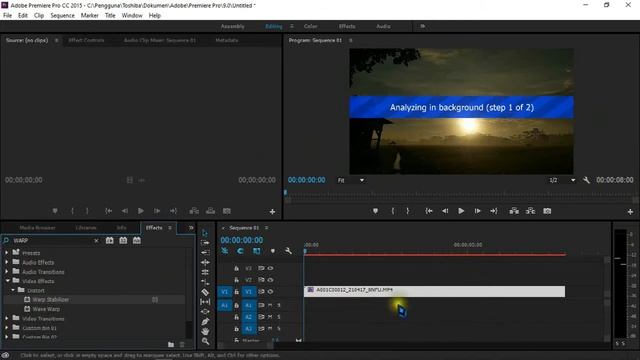Open Program monitor button editor plus
640x360 pixels.
[630, 211]
